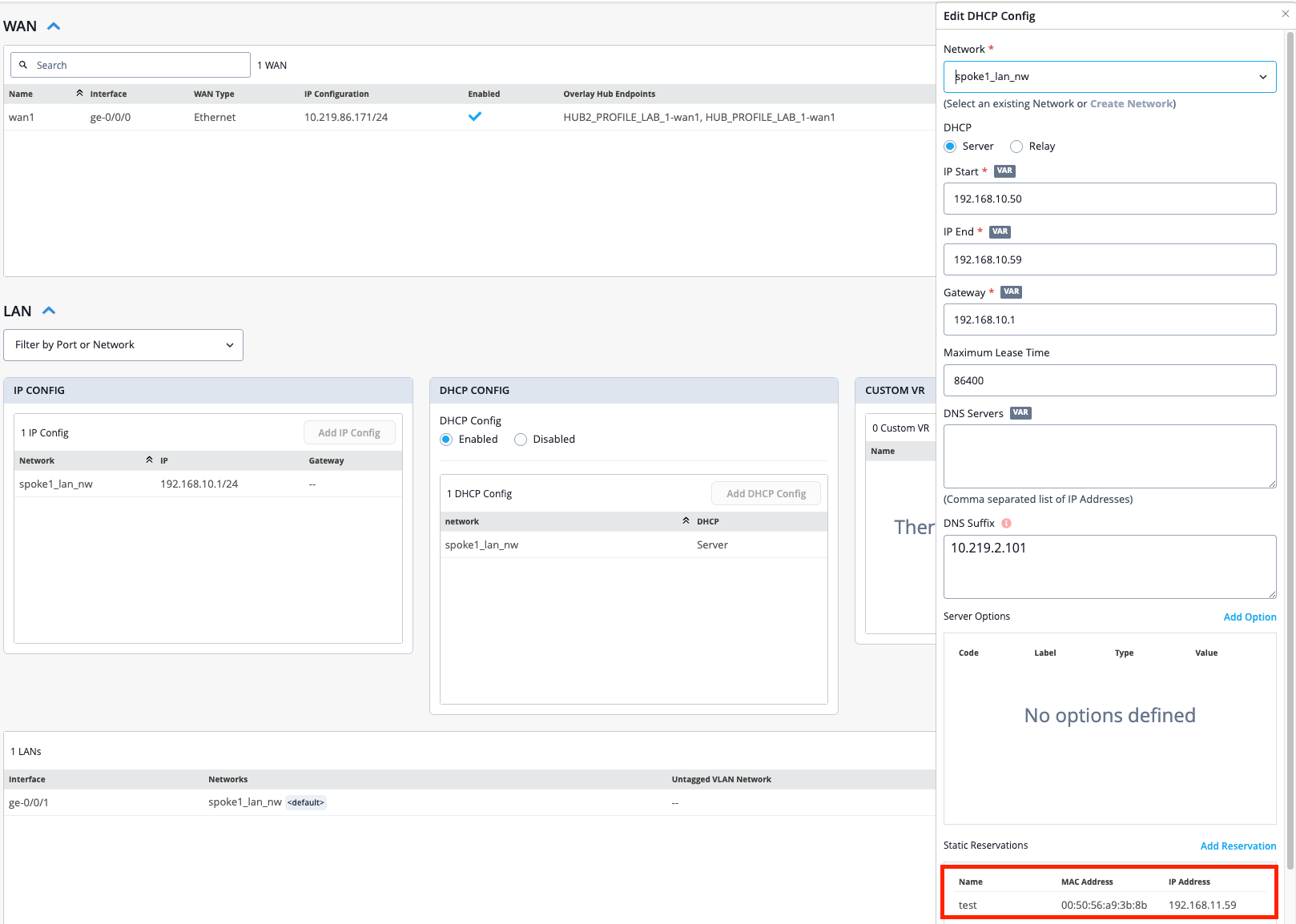Click the Maximum Lease Time field
Image resolution: width=1296 pixels, height=924 pixels.
click(1109, 380)
